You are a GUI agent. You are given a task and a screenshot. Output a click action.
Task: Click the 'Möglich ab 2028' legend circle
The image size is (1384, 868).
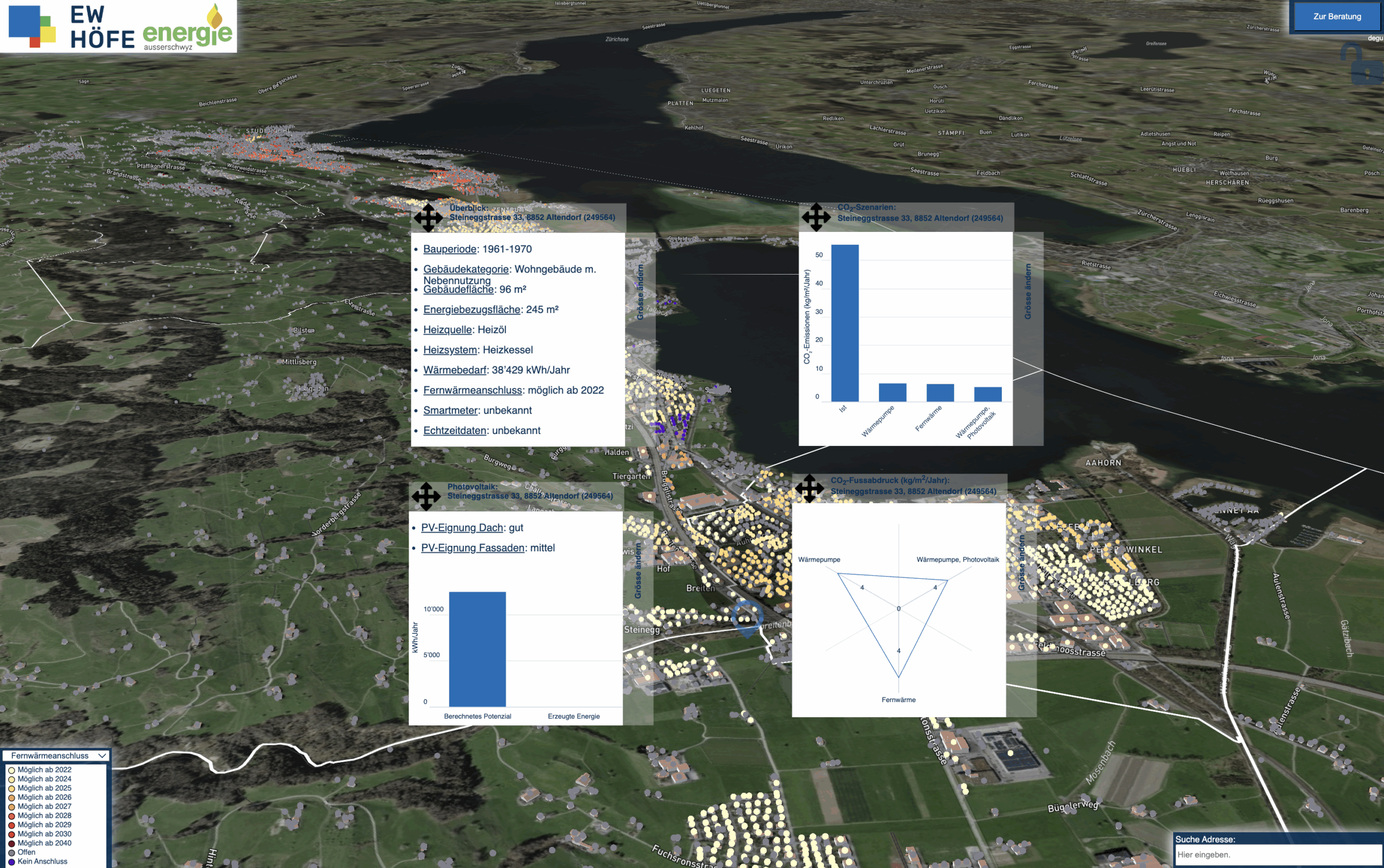11,816
